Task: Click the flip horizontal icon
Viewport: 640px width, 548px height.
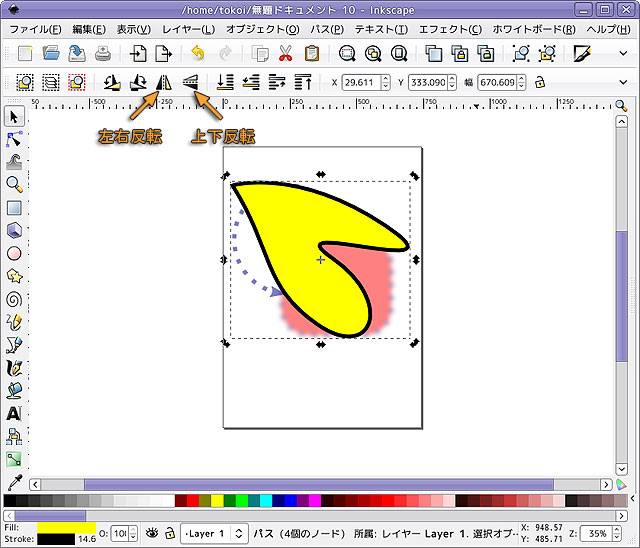Action: (x=164, y=83)
